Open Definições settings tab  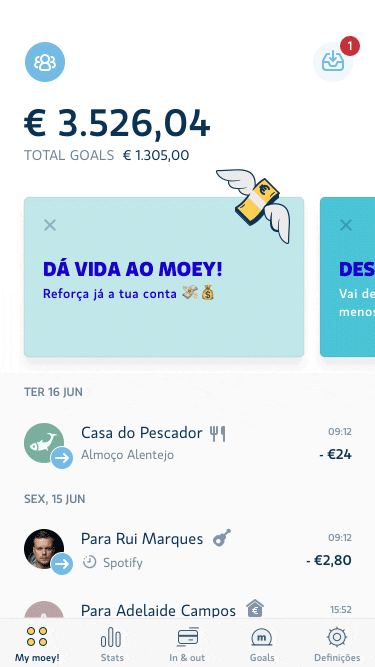tap(337, 644)
